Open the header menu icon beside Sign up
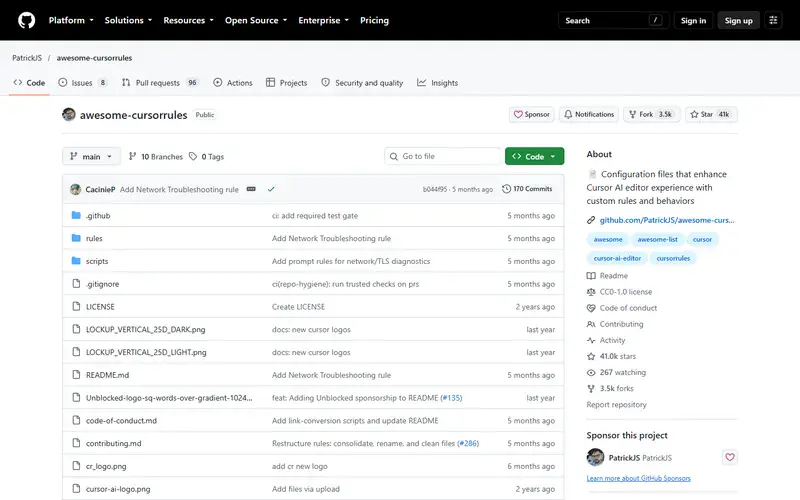Viewport: 800px width, 500px height. (x=773, y=20)
